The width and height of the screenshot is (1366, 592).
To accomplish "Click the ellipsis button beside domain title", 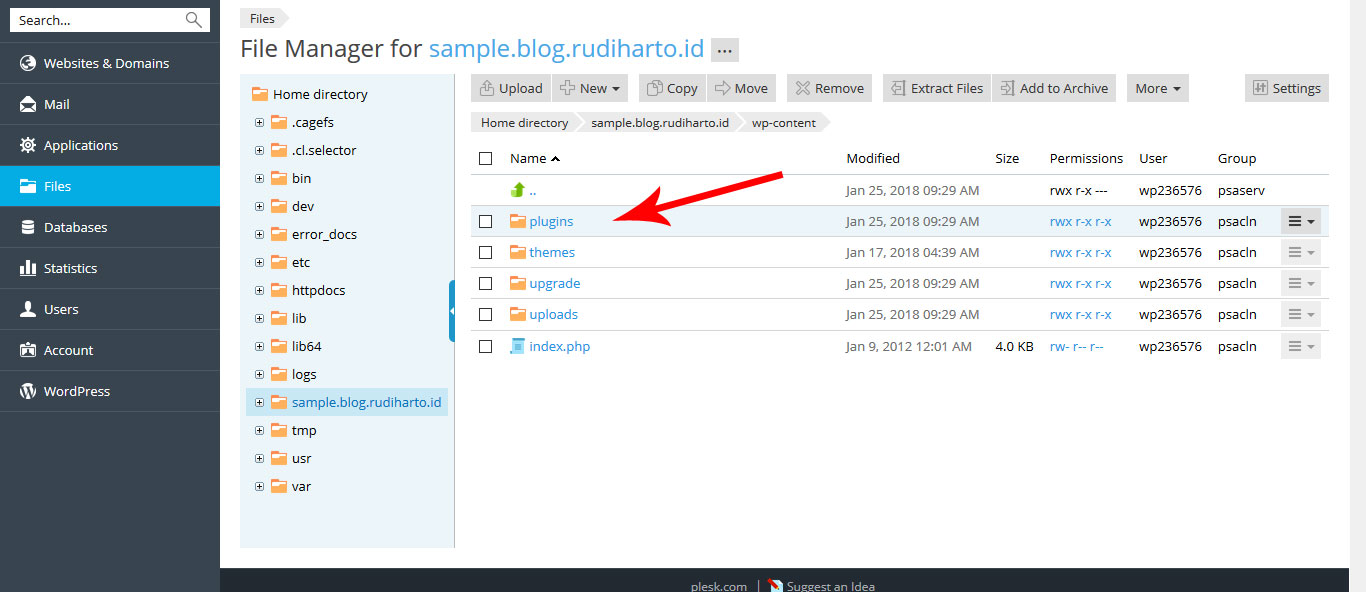I will pos(725,50).
